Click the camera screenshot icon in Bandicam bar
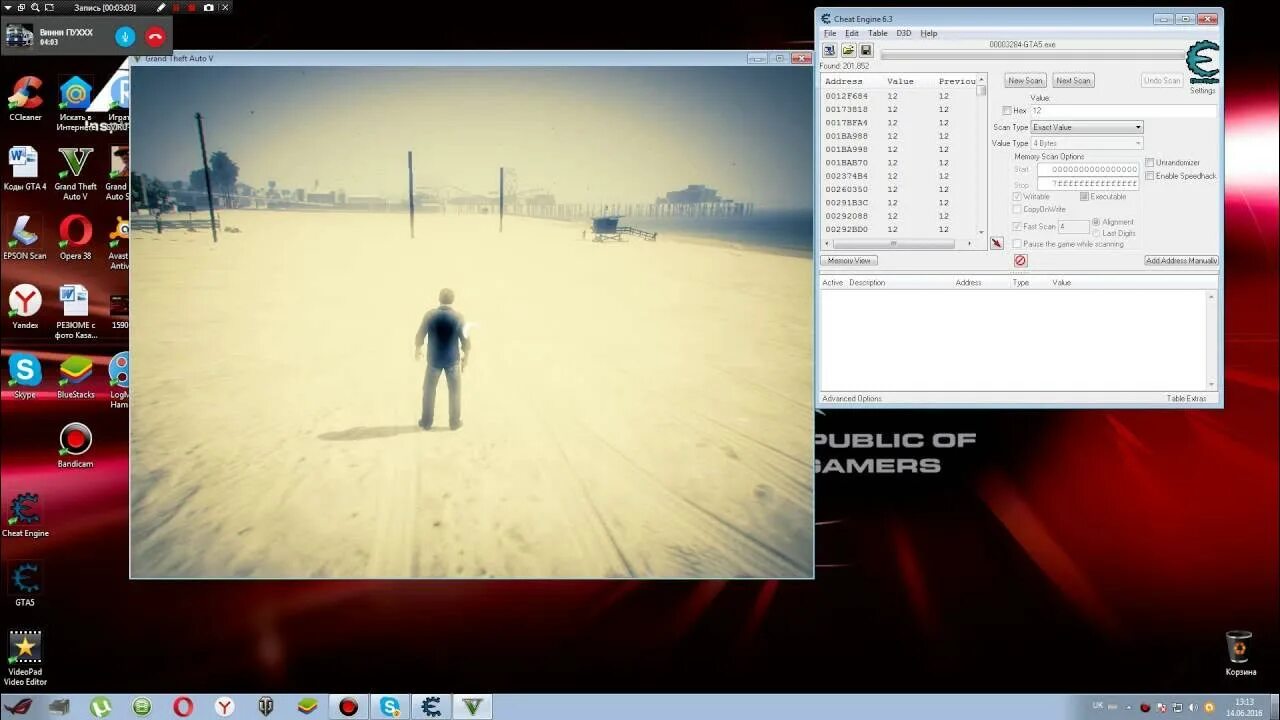The height and width of the screenshot is (720, 1280). coord(208,7)
